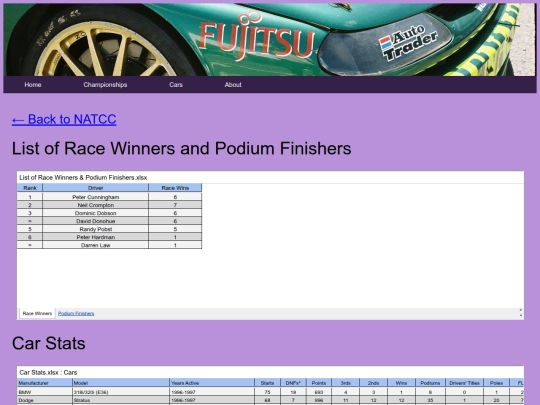This screenshot has width=540, height=405.
Task: Select the Dominic Dobson cell
Action: (95, 213)
